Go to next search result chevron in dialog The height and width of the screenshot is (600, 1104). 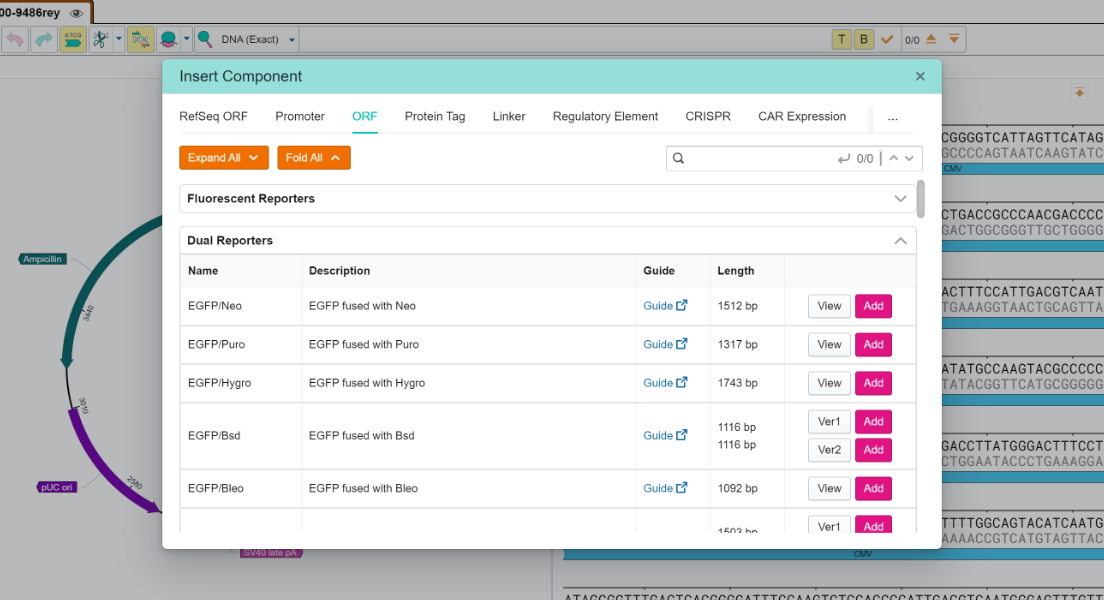click(909, 158)
